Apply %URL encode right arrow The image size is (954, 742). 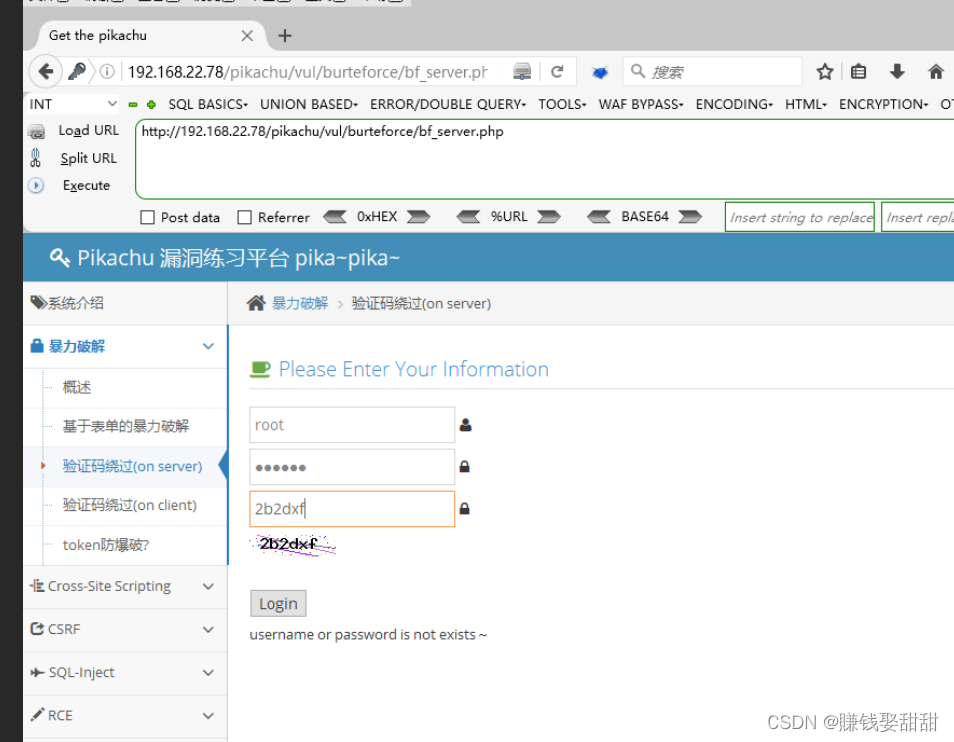(549, 217)
